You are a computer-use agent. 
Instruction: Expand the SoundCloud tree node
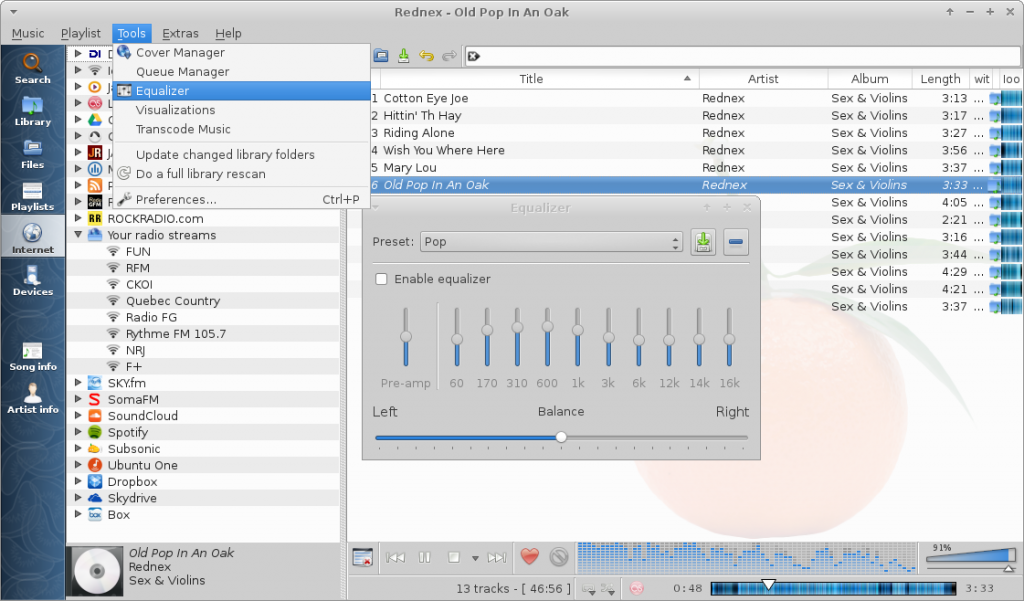(78, 415)
